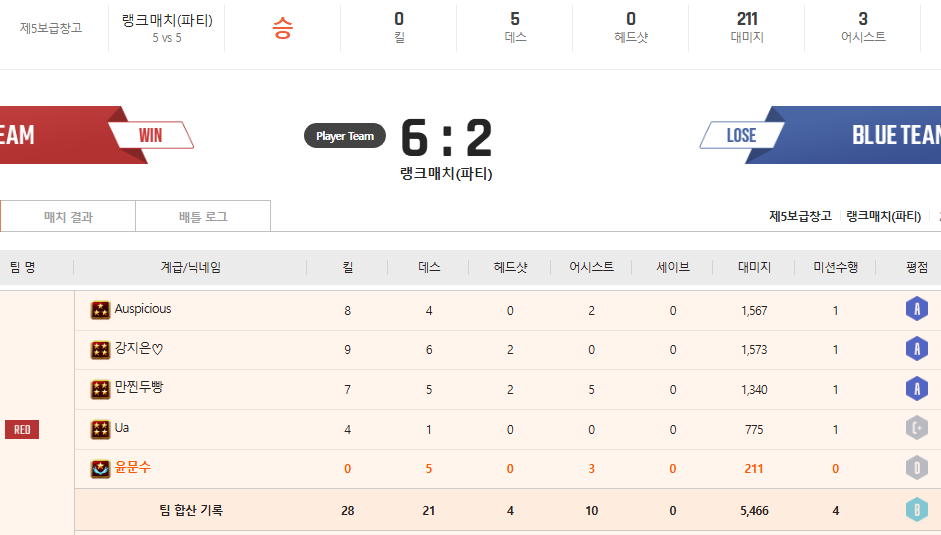Click the rank icon next to 강지은♡

point(100,350)
